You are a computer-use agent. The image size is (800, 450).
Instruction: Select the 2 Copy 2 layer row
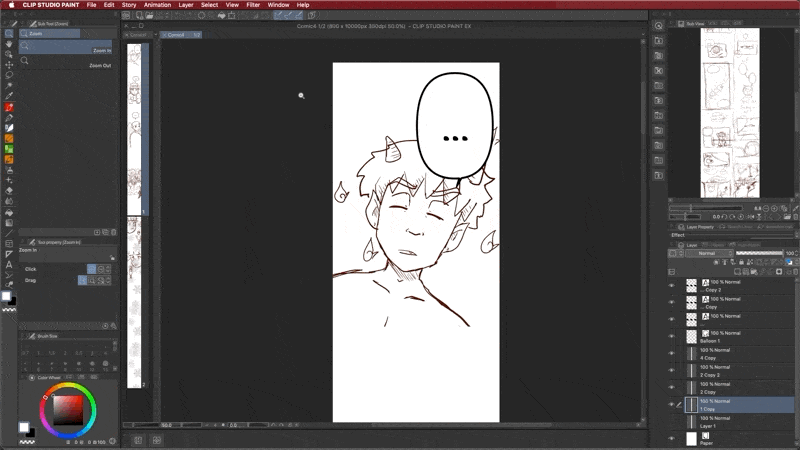tap(739, 370)
